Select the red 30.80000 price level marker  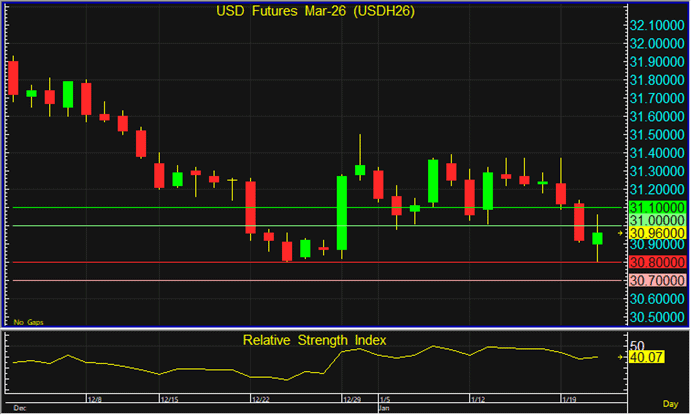click(656, 262)
